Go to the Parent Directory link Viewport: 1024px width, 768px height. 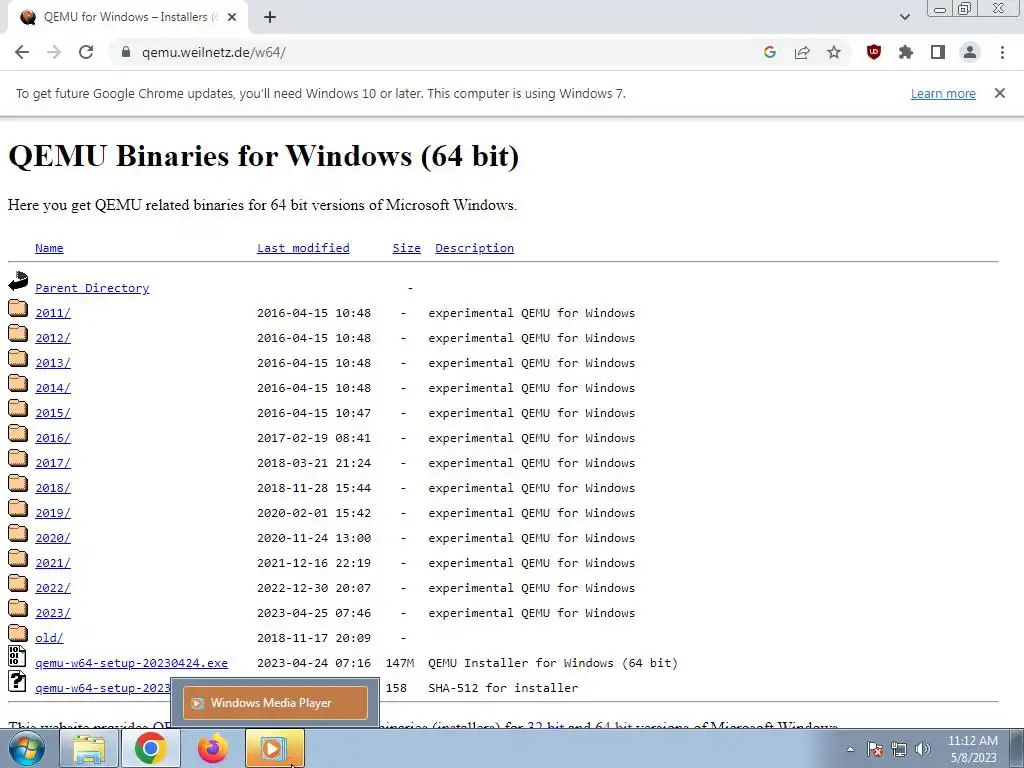pyautogui.click(x=92, y=288)
